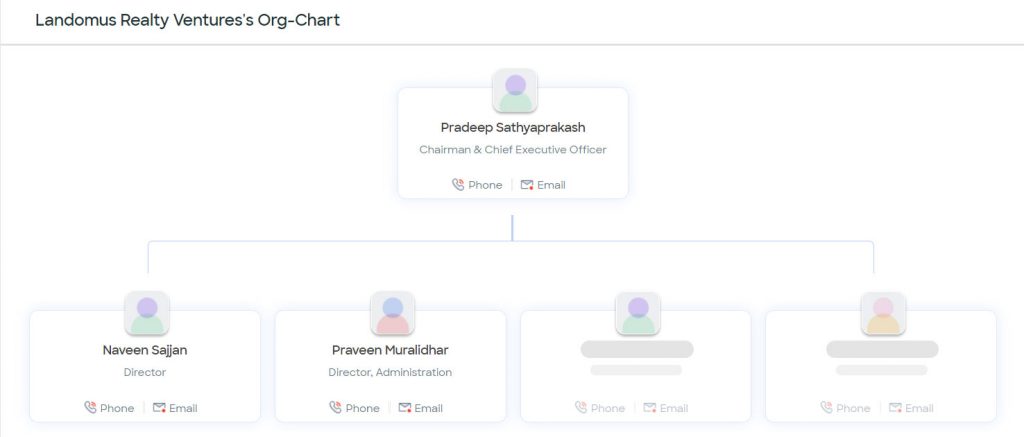Screen dimensions: 1024x437
Task: Open Pradeep Sathyaprakash's Email link
Action: (543, 185)
